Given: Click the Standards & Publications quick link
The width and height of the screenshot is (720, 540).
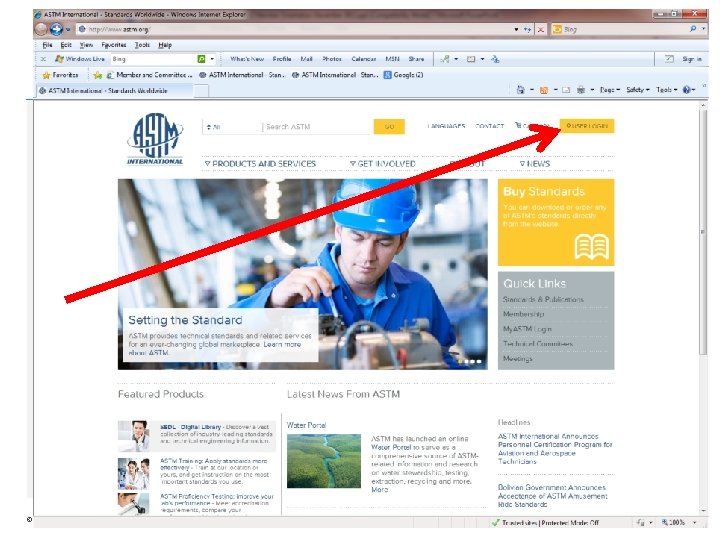Looking at the screenshot, I should pyautogui.click(x=543, y=299).
